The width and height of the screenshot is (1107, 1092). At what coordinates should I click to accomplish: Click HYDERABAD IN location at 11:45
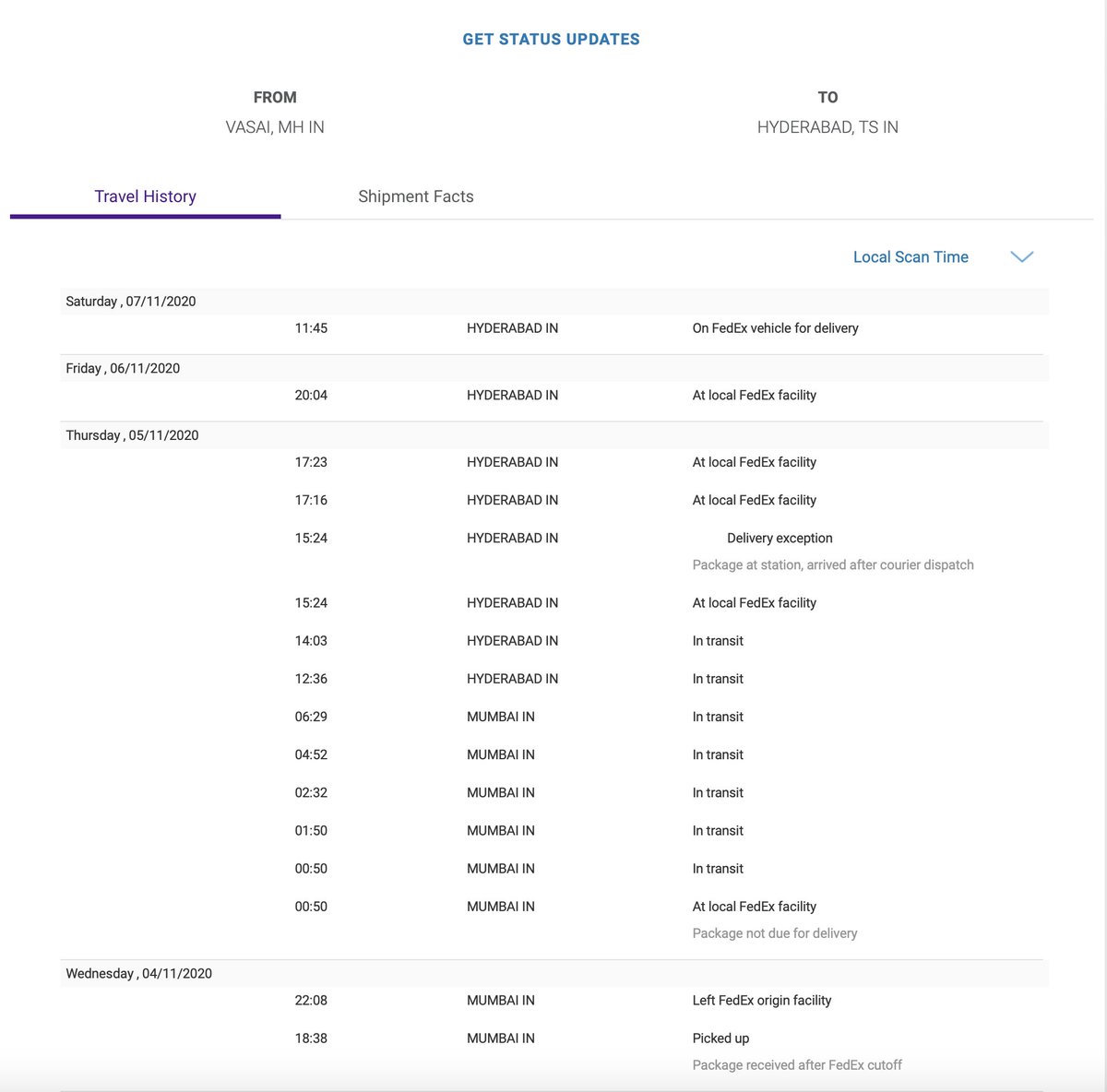(512, 328)
